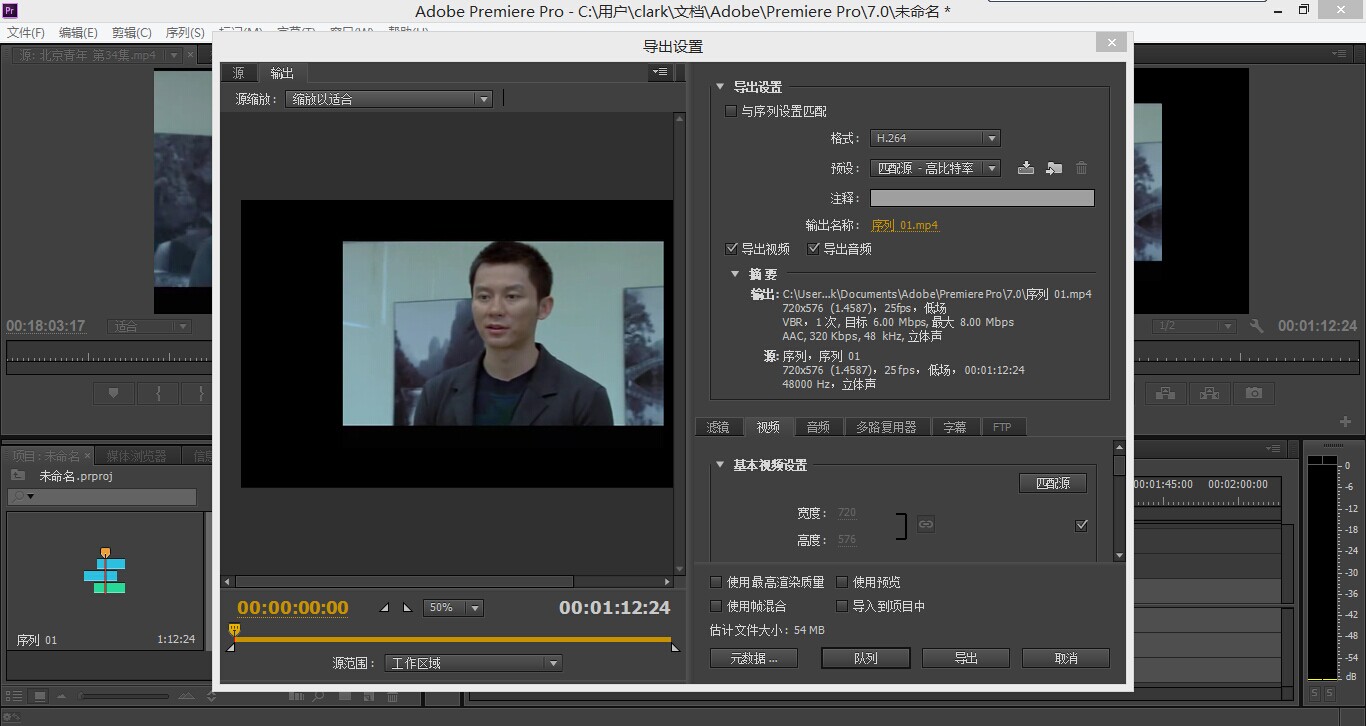Switch to the 音频 tab
This screenshot has height=726, width=1366.
(x=818, y=427)
